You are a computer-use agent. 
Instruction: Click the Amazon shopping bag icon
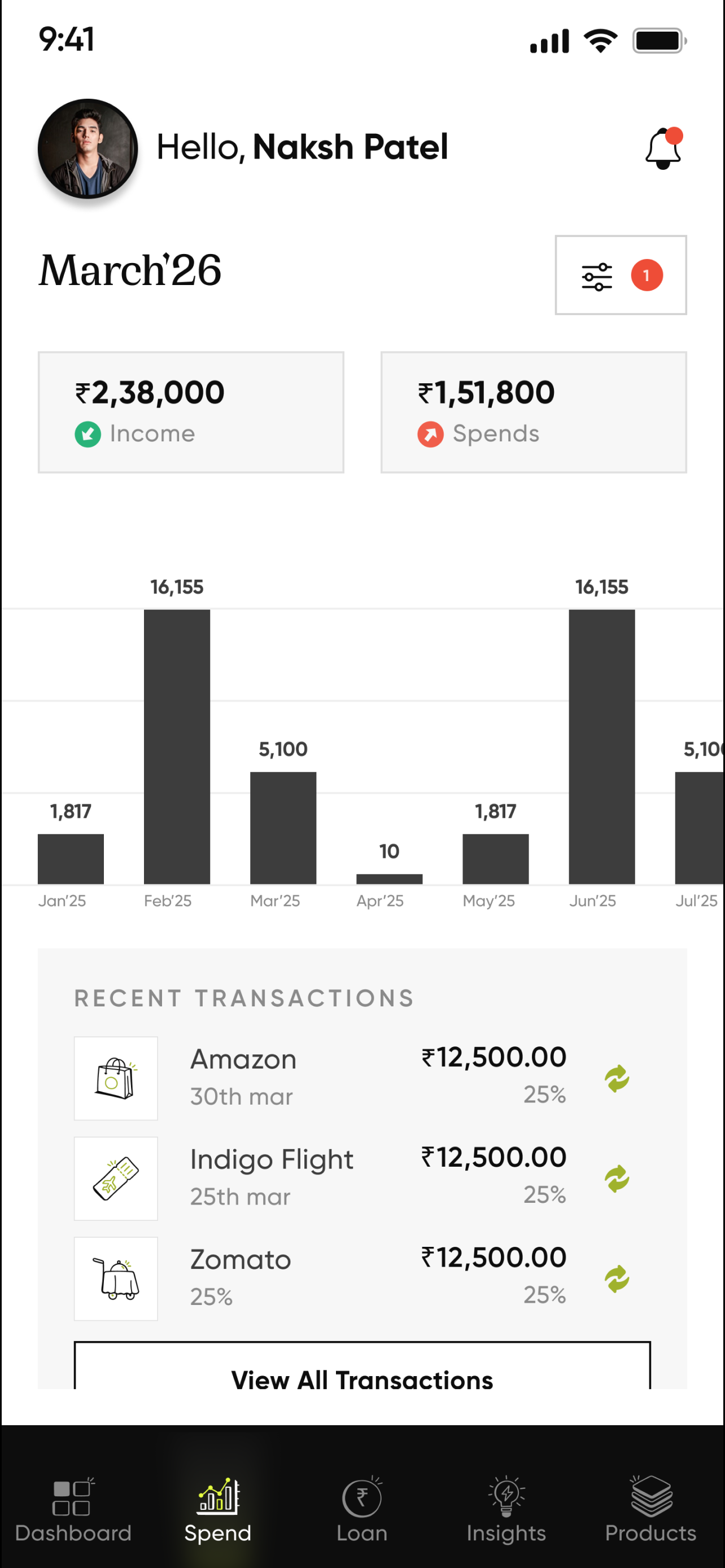point(116,1078)
